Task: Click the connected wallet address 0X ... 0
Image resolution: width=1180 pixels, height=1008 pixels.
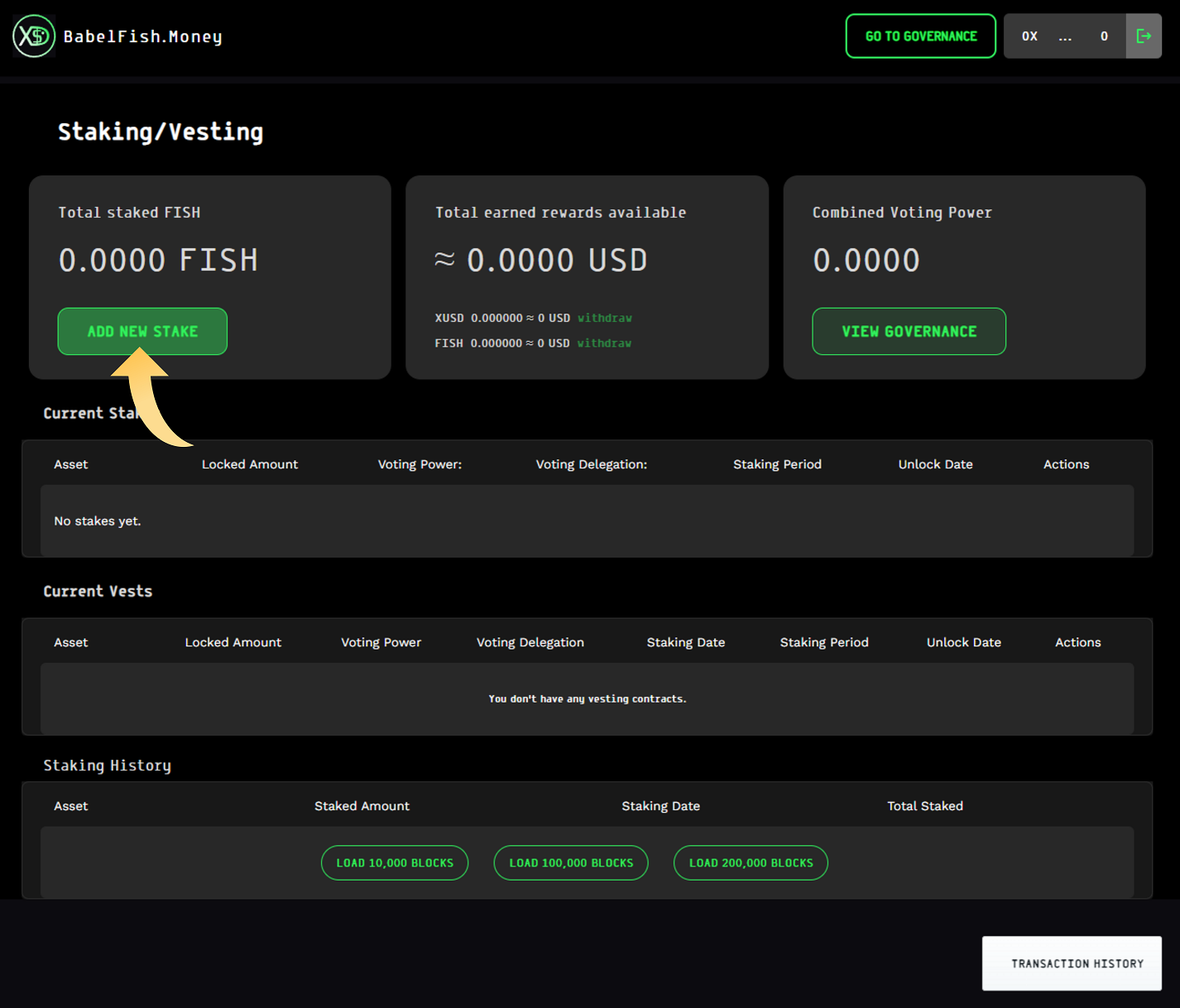Action: coord(1064,36)
